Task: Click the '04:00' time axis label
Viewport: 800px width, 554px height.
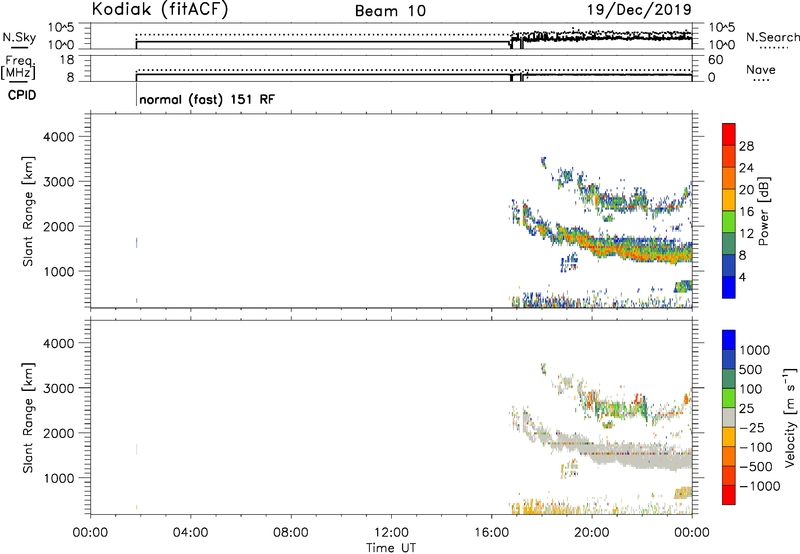Action: tap(191, 533)
